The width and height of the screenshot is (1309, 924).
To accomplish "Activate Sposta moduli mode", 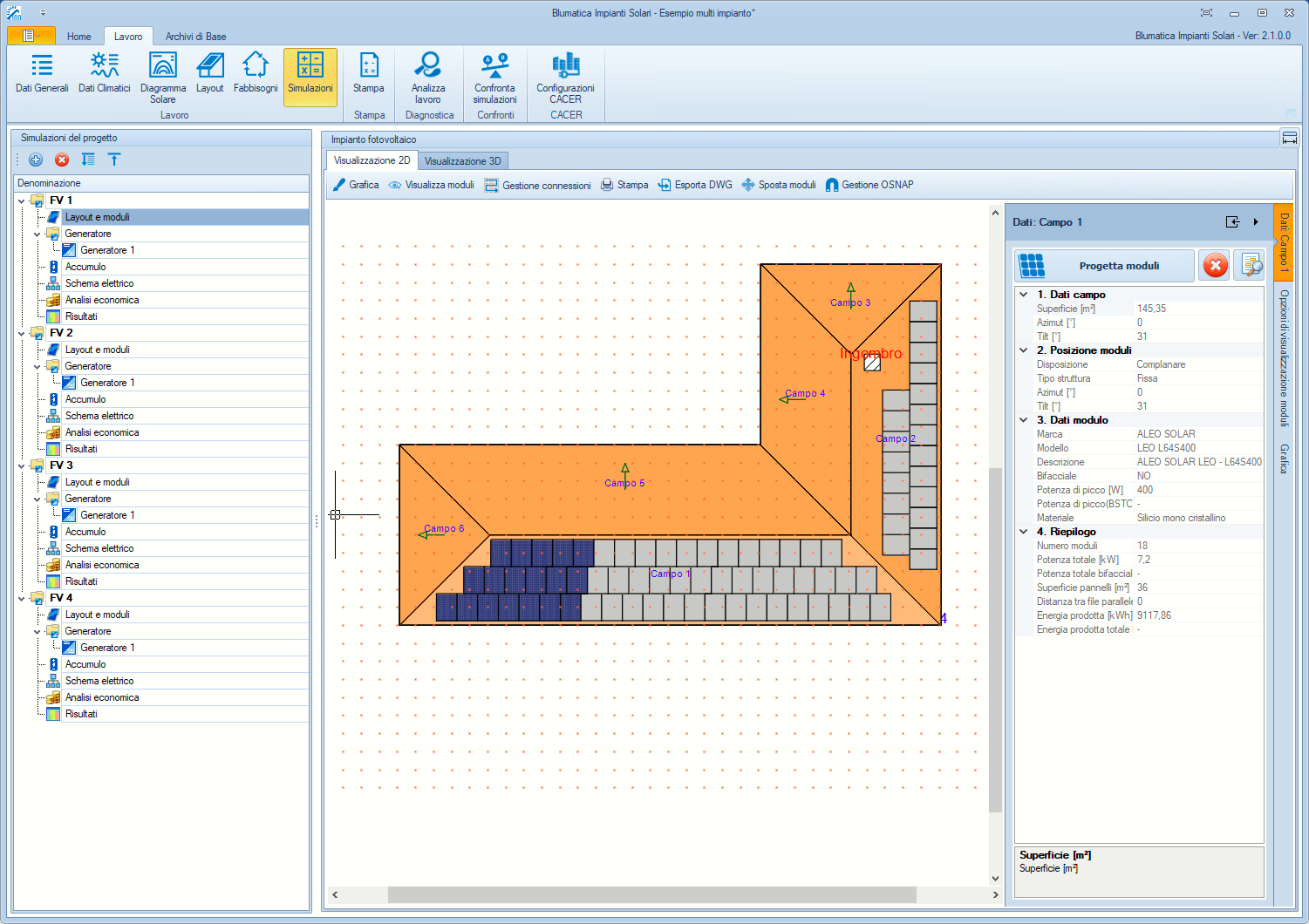I will click(778, 185).
